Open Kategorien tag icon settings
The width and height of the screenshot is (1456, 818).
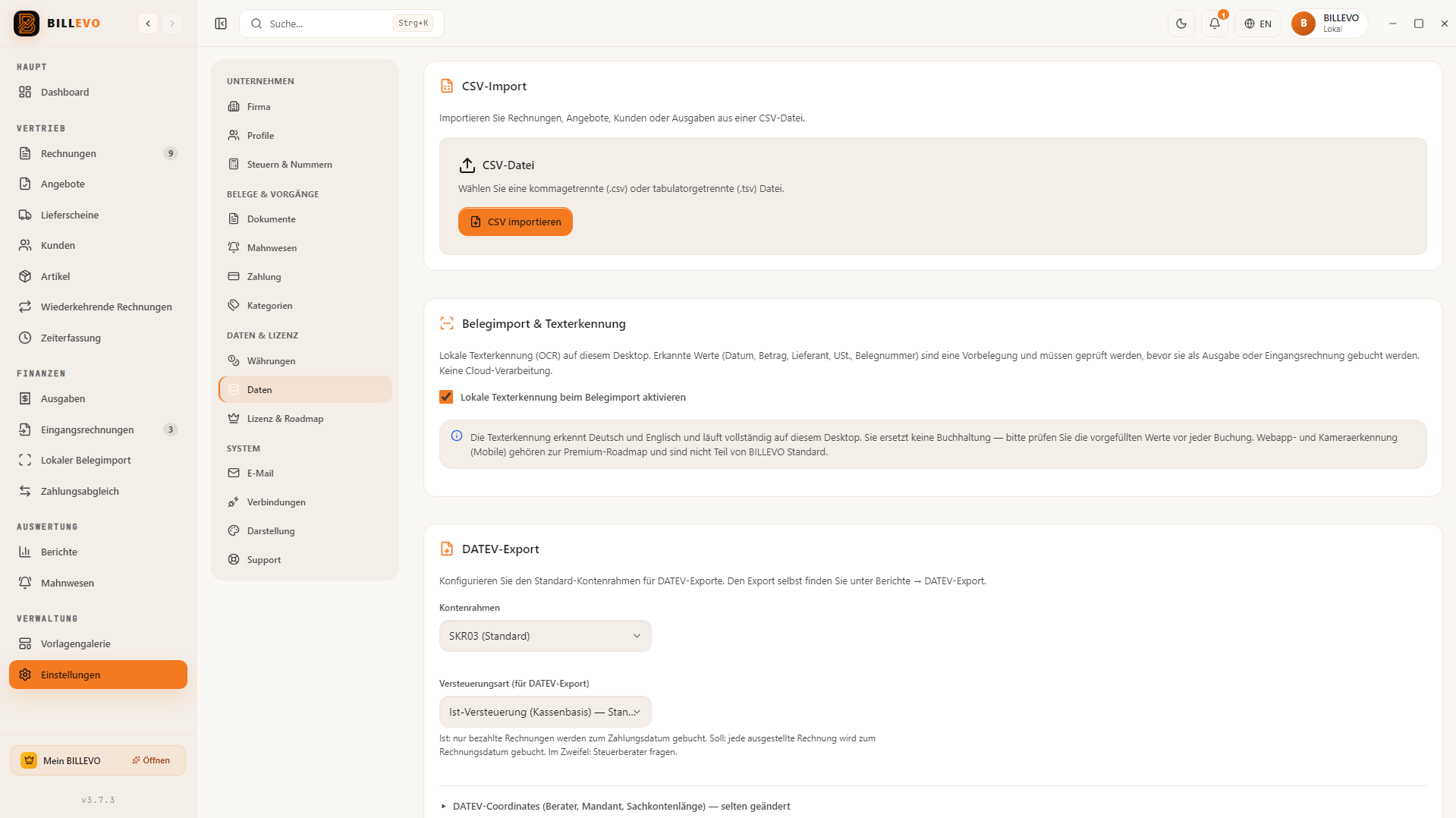[x=305, y=306]
